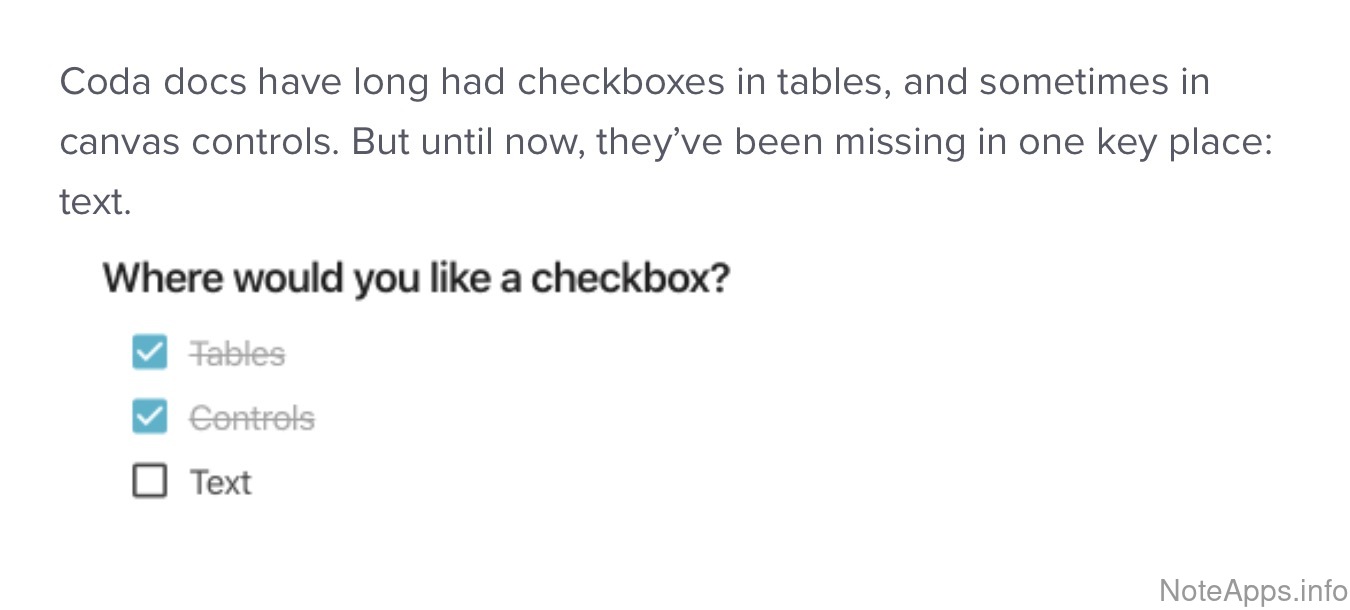Click the word "checkbox?" in the heading
Screen dimensions: 1350x610
[x=630, y=278]
